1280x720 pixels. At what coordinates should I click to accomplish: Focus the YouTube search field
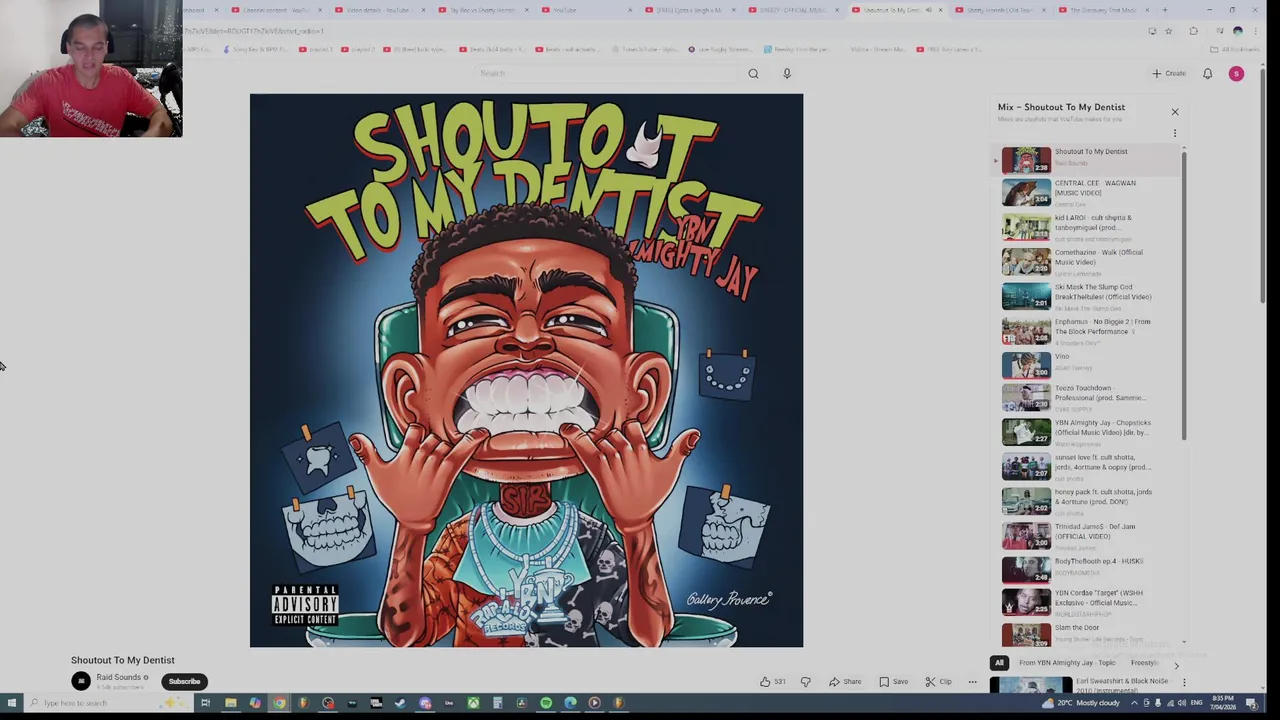click(605, 73)
